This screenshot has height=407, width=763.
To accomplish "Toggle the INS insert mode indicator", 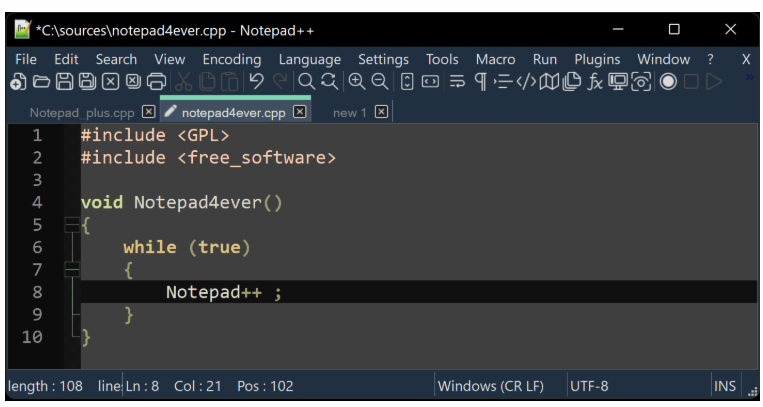I will coord(725,386).
